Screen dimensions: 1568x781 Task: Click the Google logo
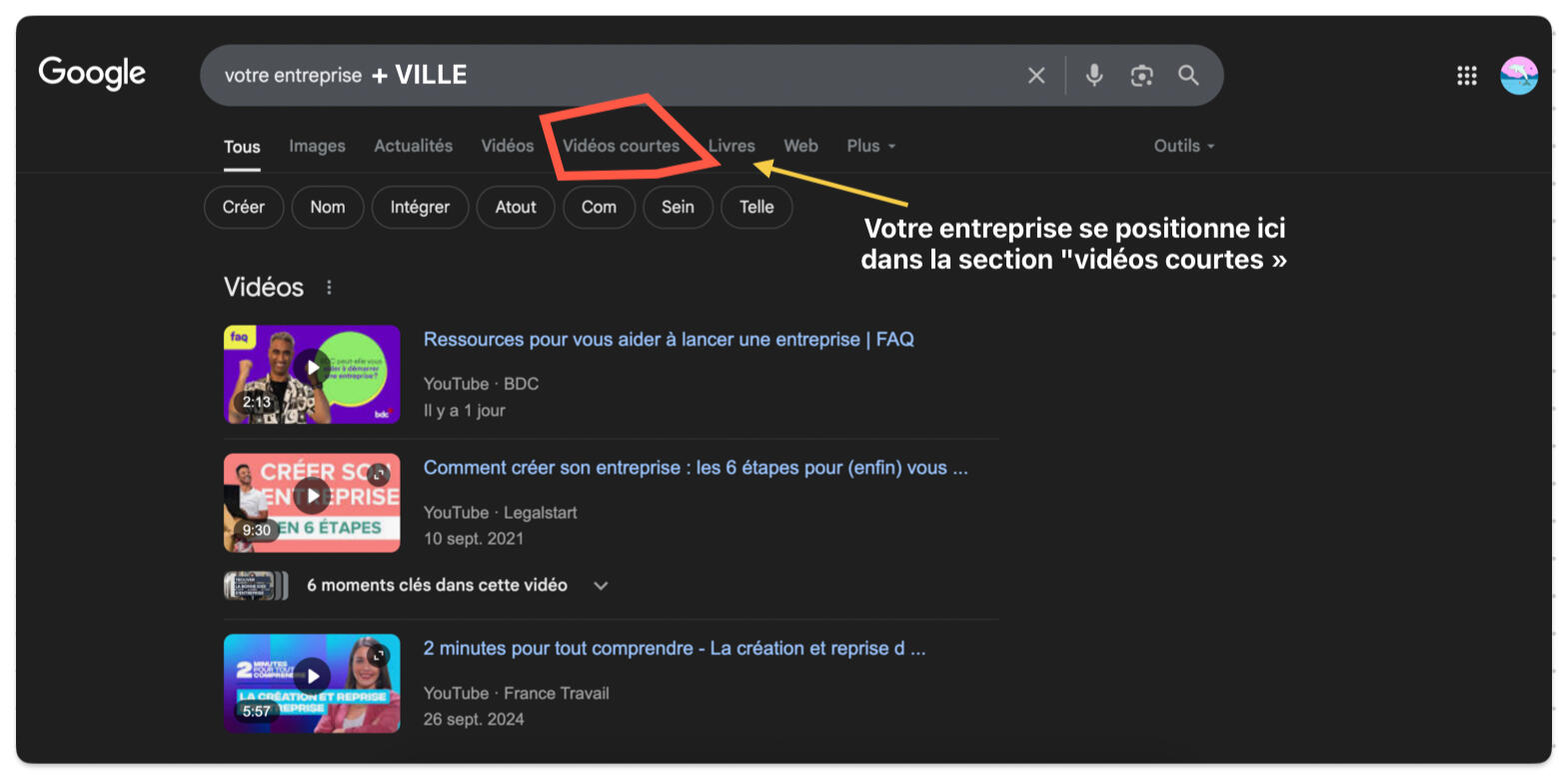92,73
